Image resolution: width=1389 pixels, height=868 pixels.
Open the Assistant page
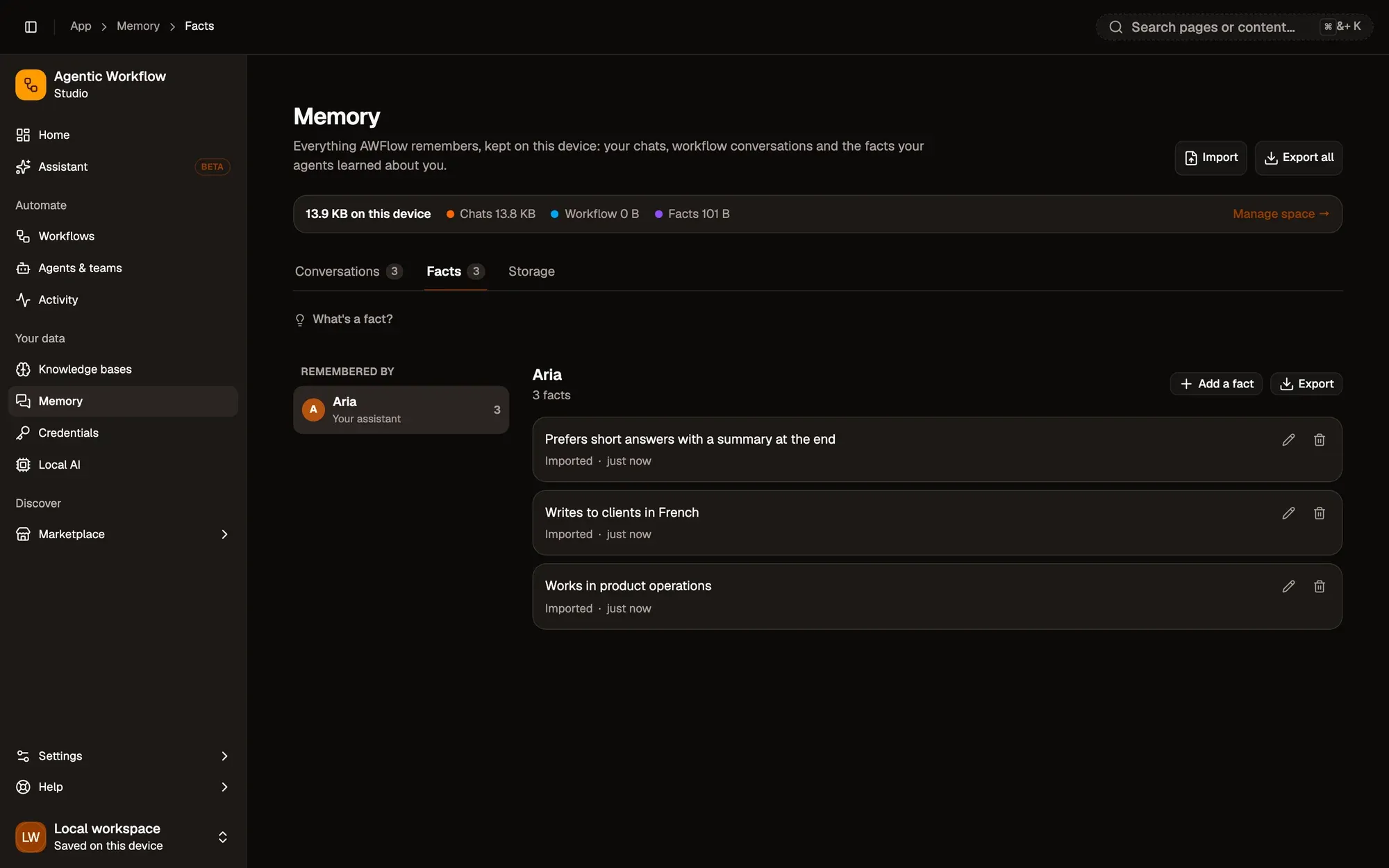point(123,167)
